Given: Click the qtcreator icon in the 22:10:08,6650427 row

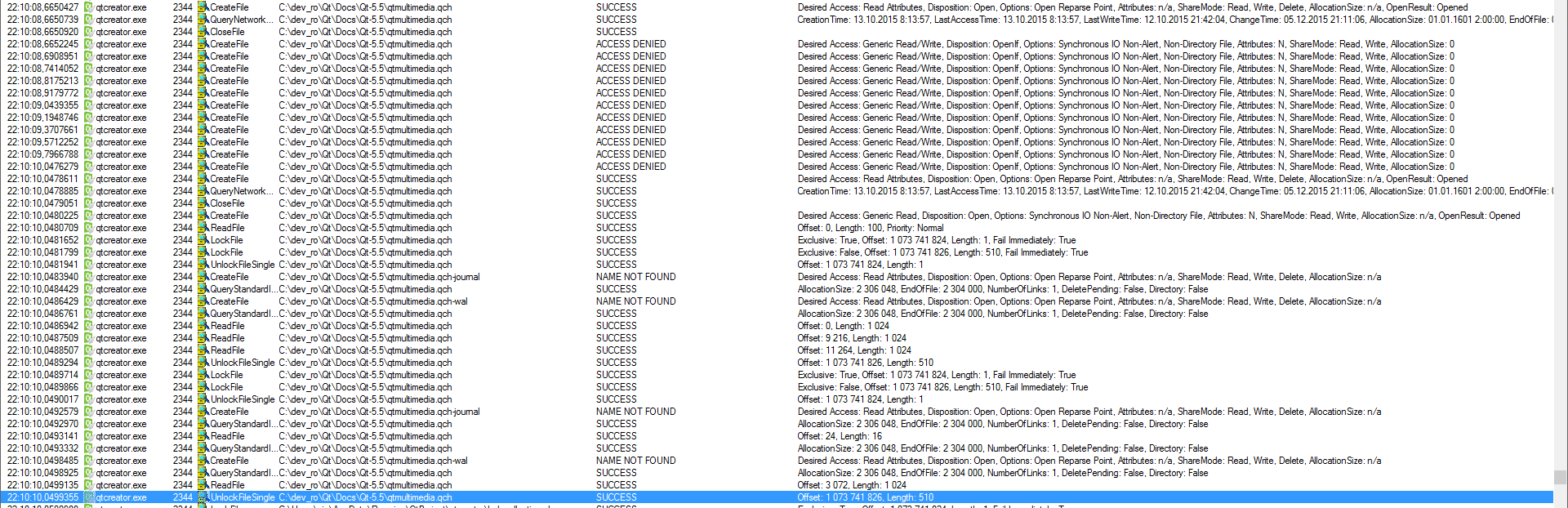Looking at the screenshot, I should coord(89,7).
